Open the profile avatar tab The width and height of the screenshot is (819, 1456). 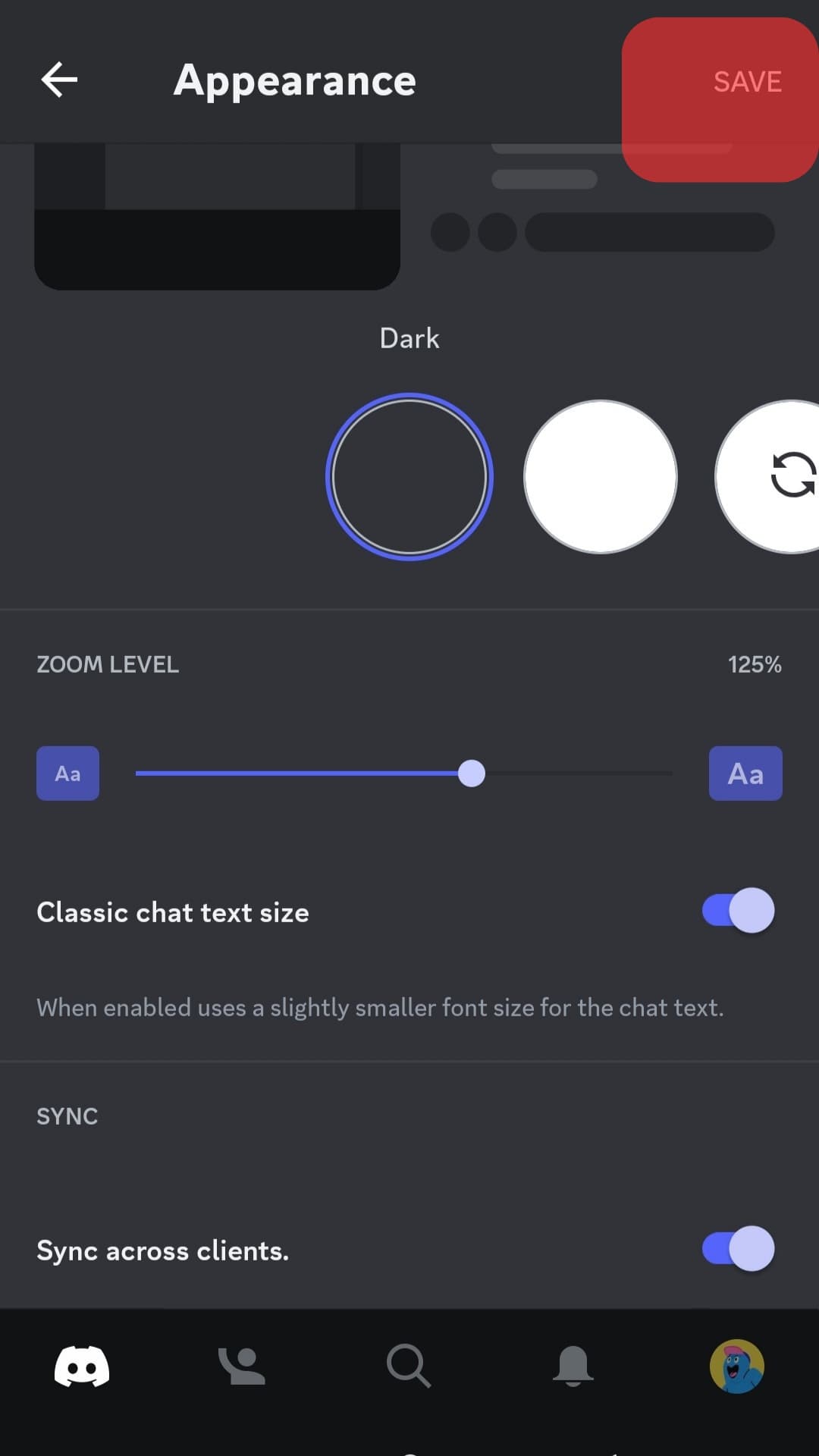click(737, 1367)
